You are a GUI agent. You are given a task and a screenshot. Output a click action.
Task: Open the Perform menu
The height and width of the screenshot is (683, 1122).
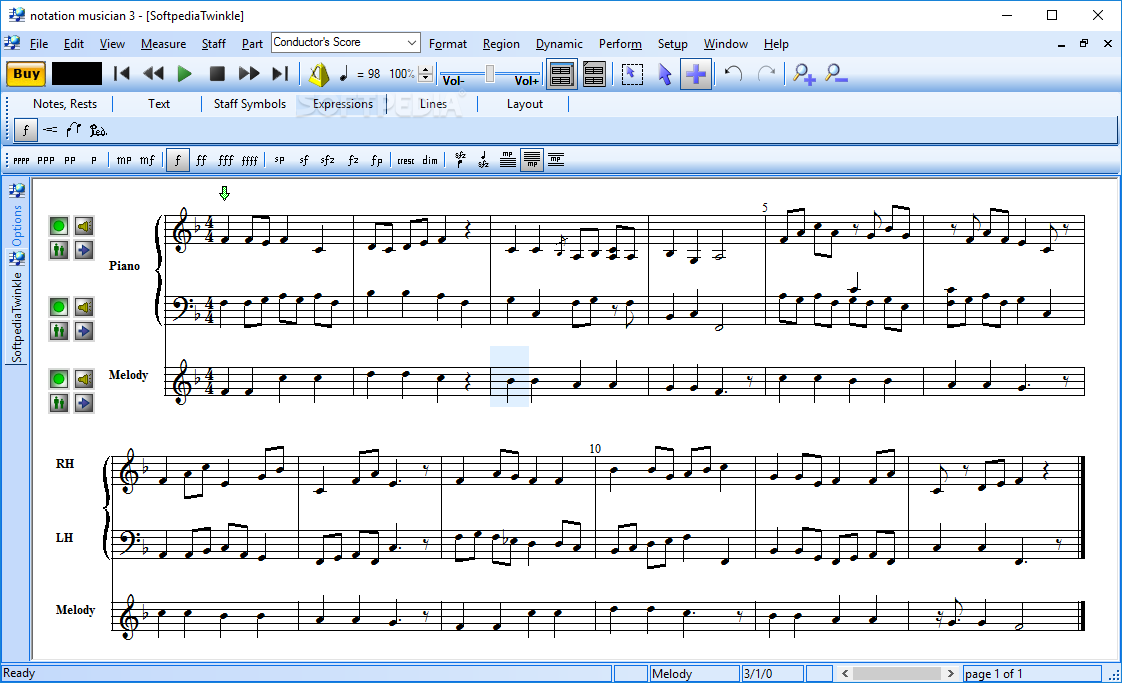pos(620,44)
